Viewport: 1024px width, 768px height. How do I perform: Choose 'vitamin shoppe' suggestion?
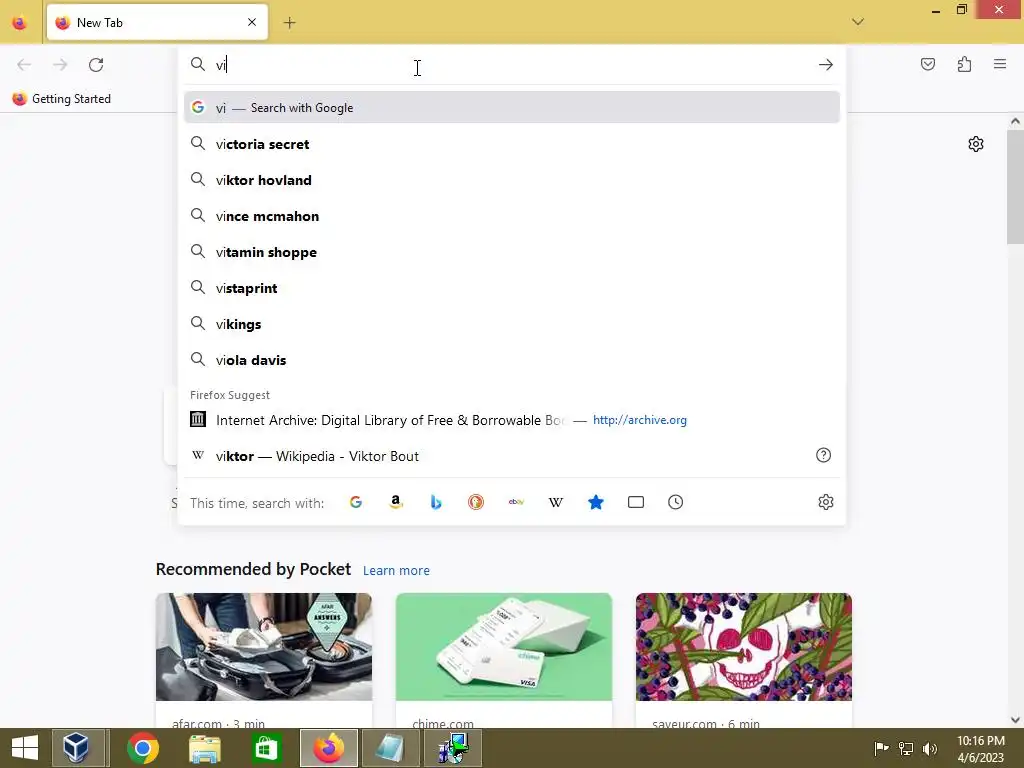511,252
